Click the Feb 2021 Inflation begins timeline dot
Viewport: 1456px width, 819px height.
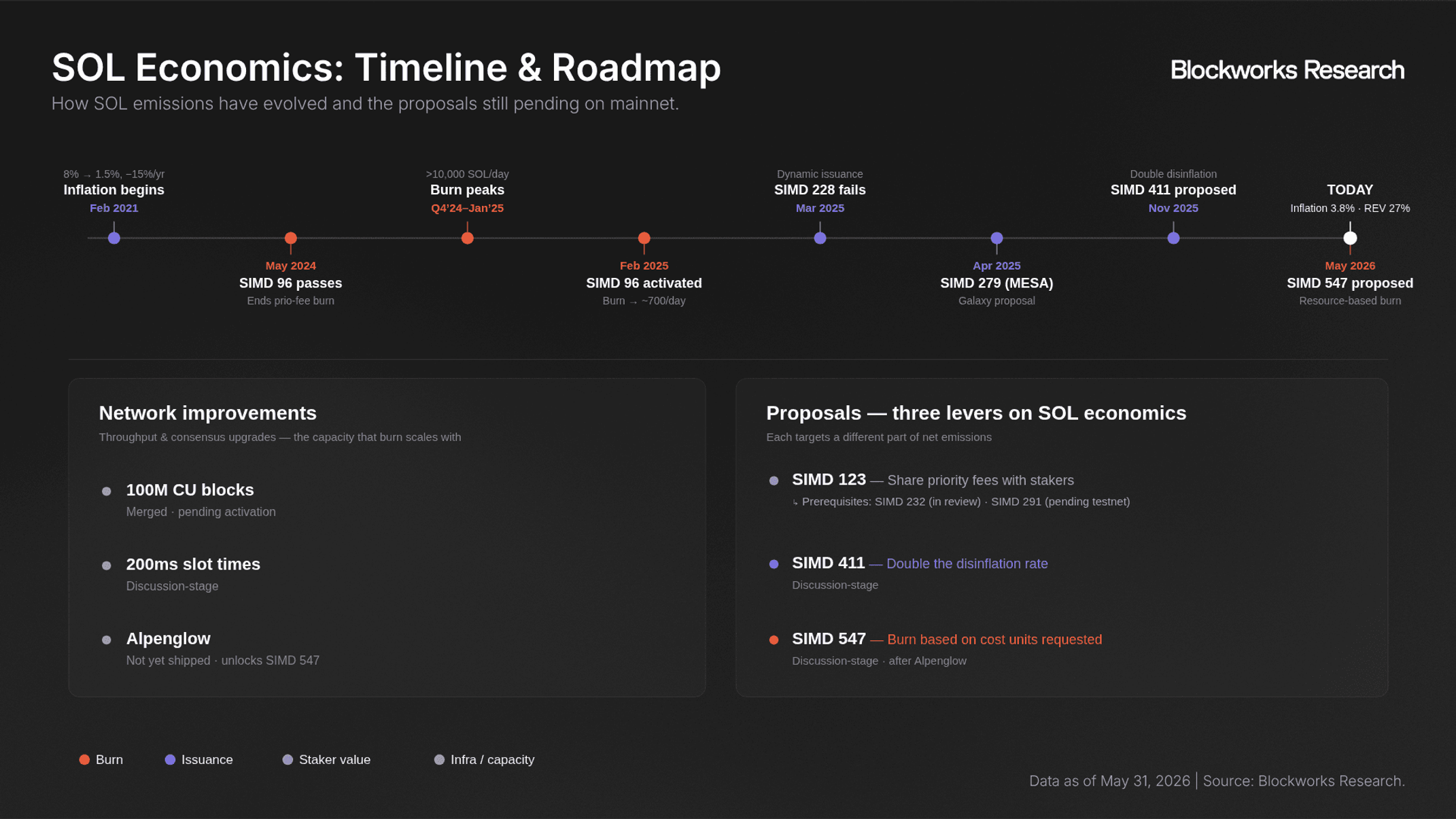click(114, 238)
